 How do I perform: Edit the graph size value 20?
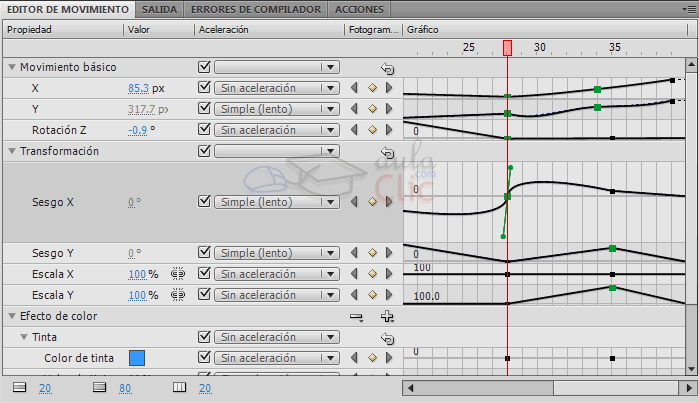point(45,388)
